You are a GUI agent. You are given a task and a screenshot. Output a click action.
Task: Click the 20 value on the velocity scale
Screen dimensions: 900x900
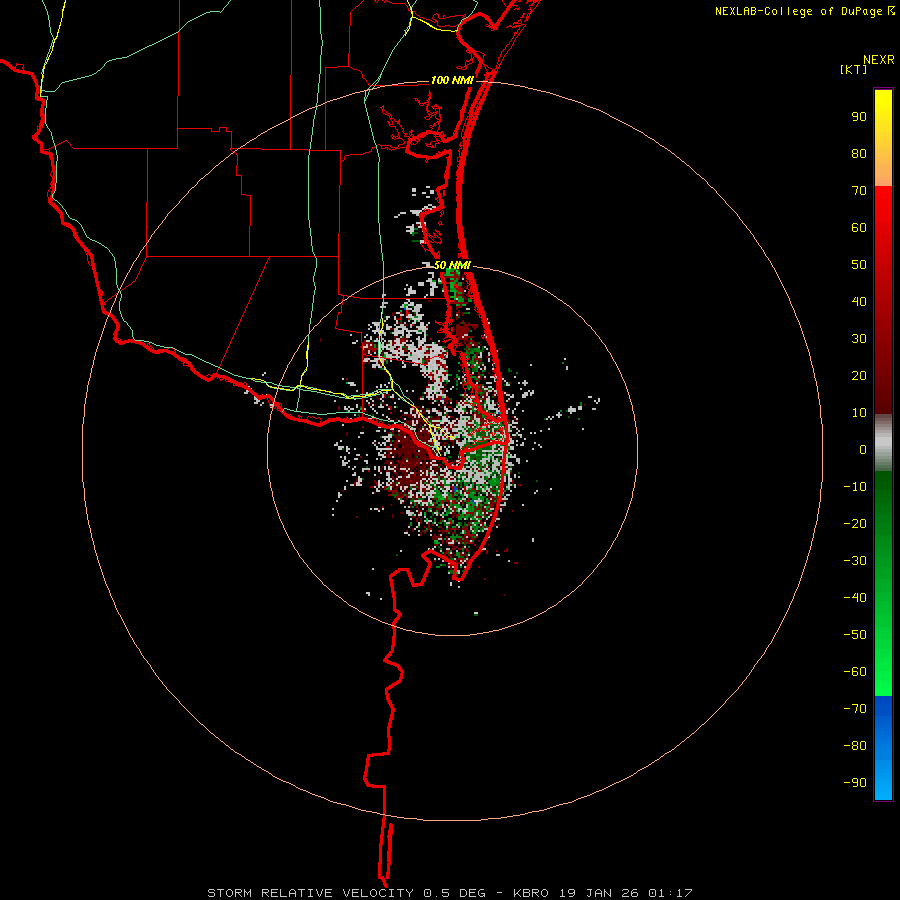[x=859, y=376]
